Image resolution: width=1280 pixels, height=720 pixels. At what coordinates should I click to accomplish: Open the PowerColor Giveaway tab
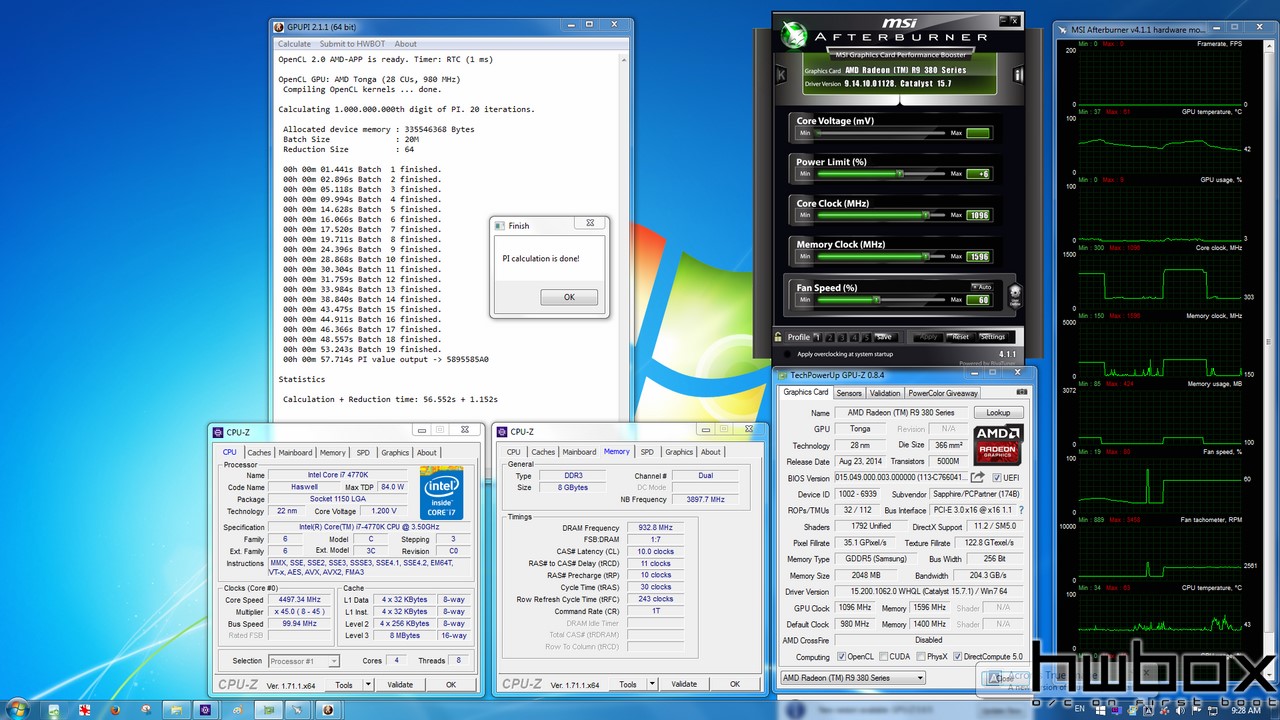[x=943, y=393]
